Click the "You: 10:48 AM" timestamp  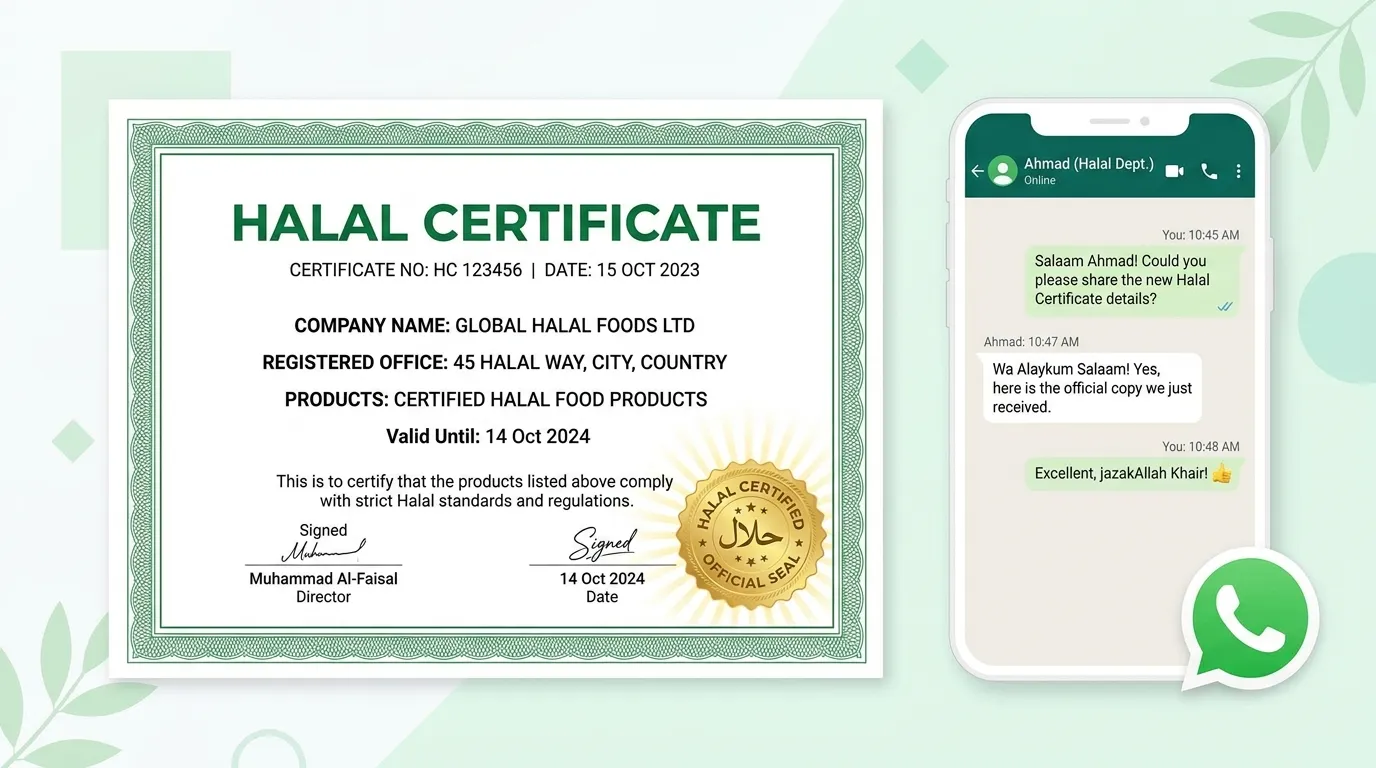click(1201, 447)
